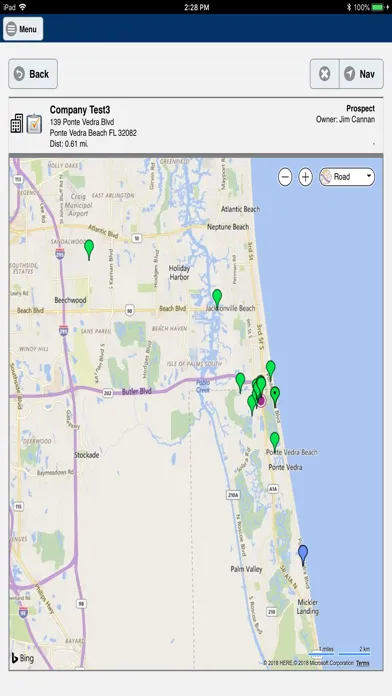
Task: Click the Holiday Harbor map label
Action: tap(179, 273)
